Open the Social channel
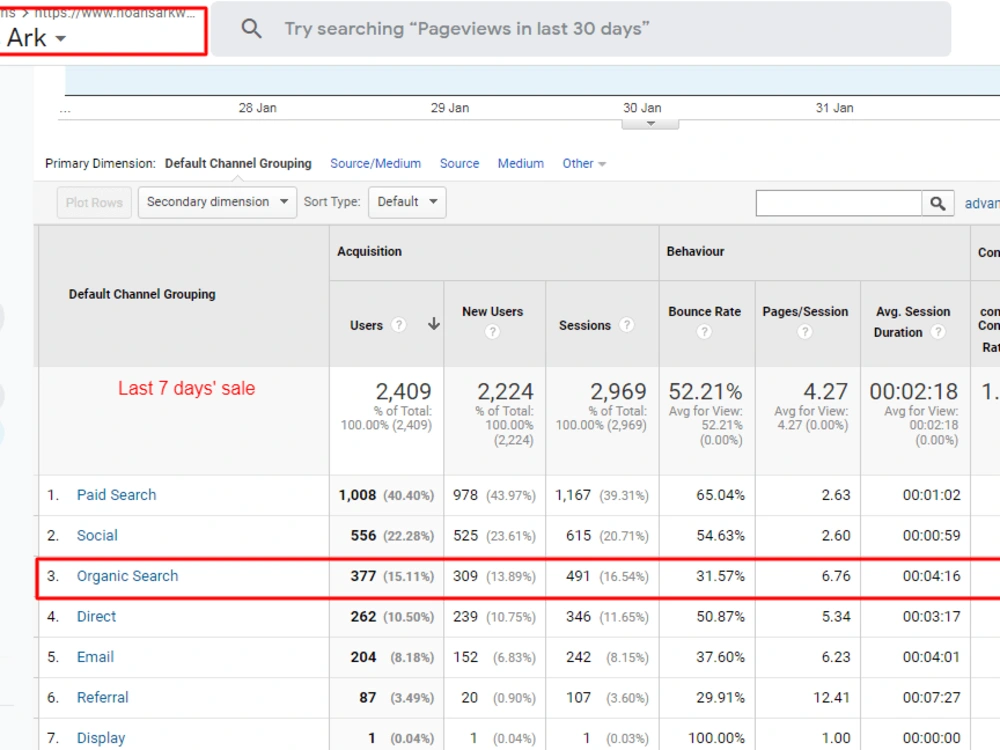This screenshot has width=1000, height=750. (97, 535)
